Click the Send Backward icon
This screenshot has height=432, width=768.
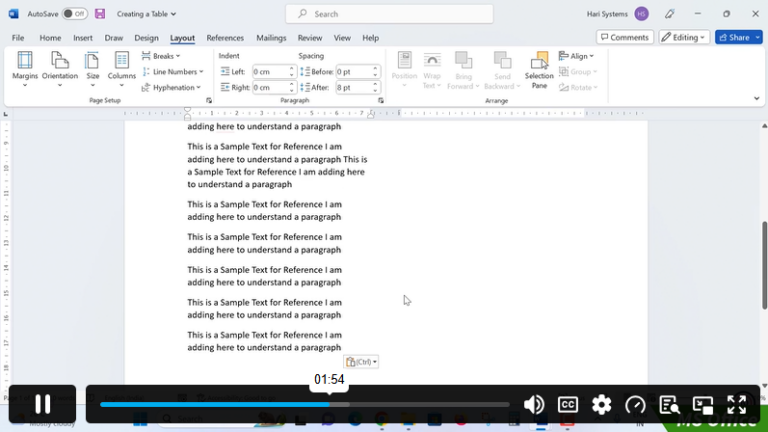502,61
